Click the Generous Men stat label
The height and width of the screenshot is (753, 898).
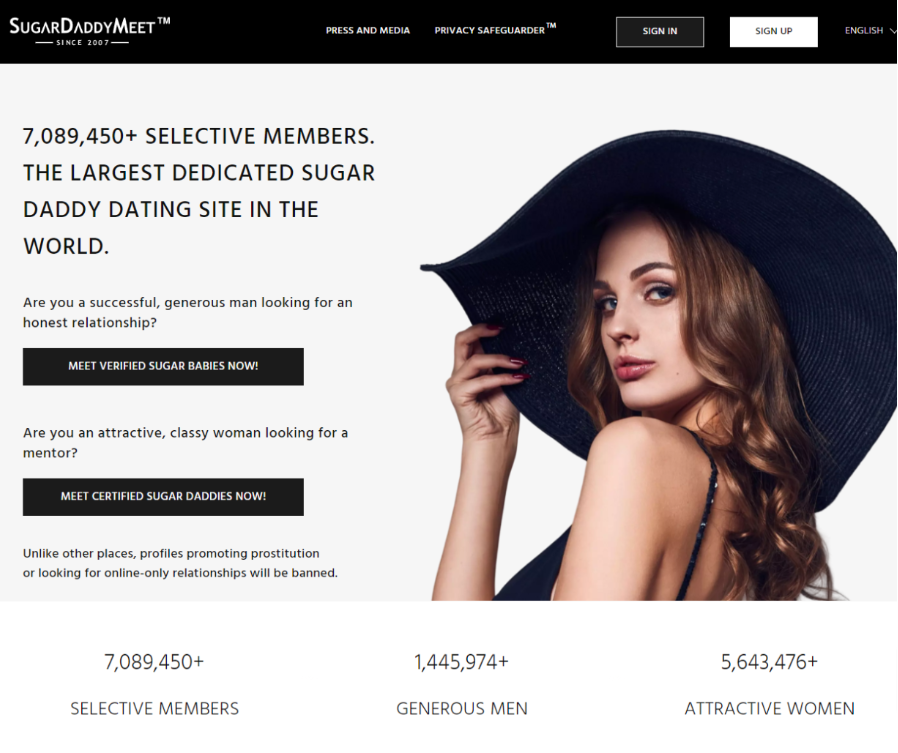(x=462, y=709)
